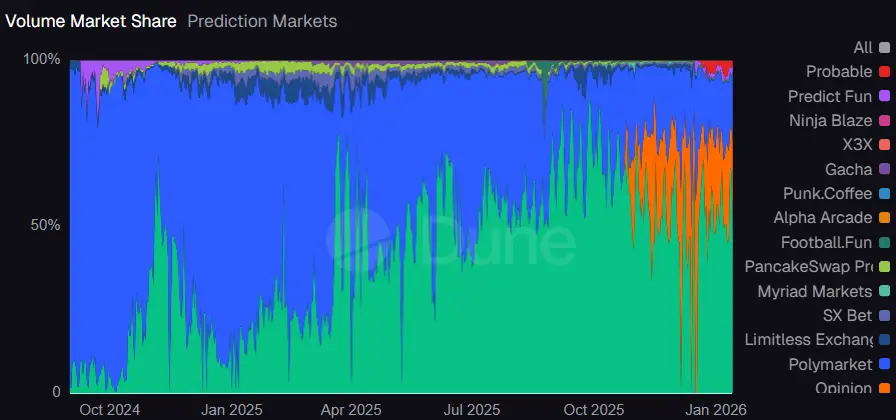Click the lime PancakeSwap color swatch
Viewport: 896px width, 420px height.
(885, 267)
